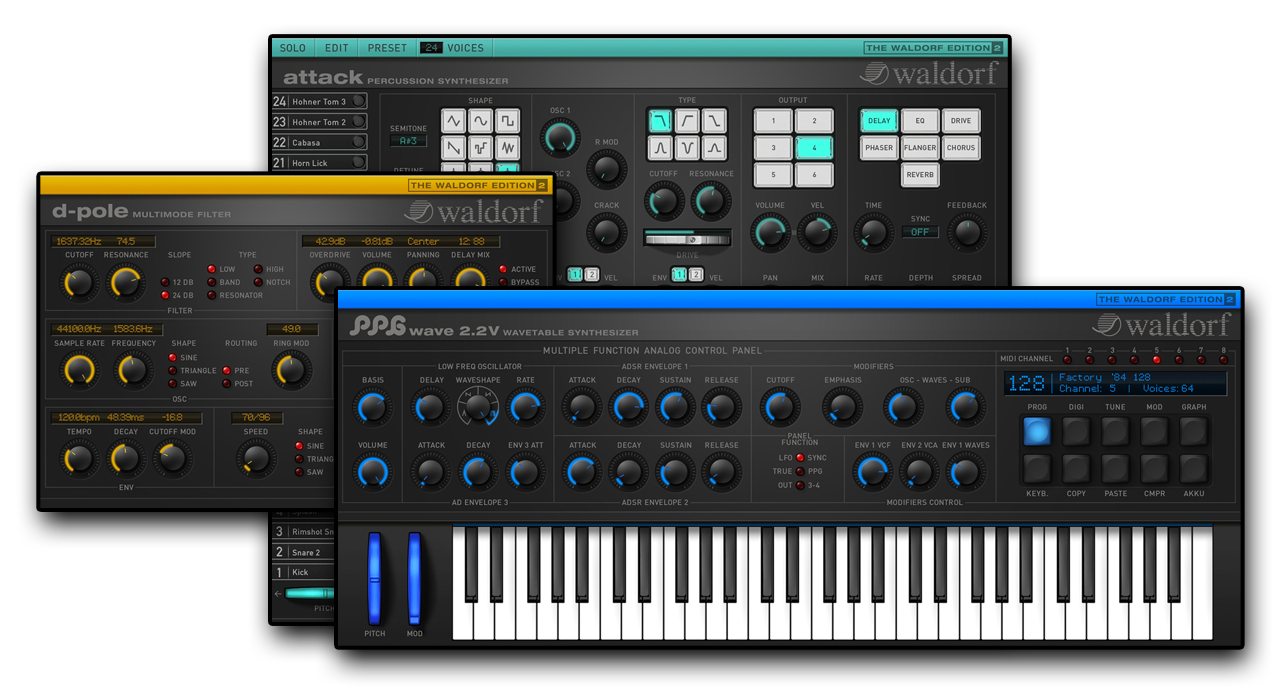Open the preset display showing Factory '84 128
Viewport: 1280px width, 689px height.
click(x=1115, y=383)
